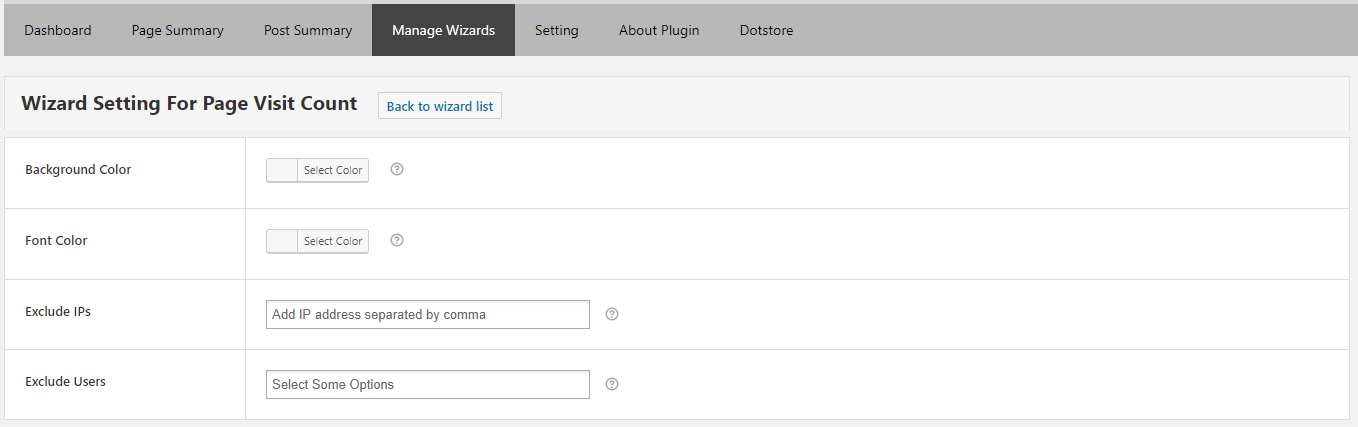Click help icon next to Font Color
Viewport: 1358px width, 427px height.
pos(397,240)
